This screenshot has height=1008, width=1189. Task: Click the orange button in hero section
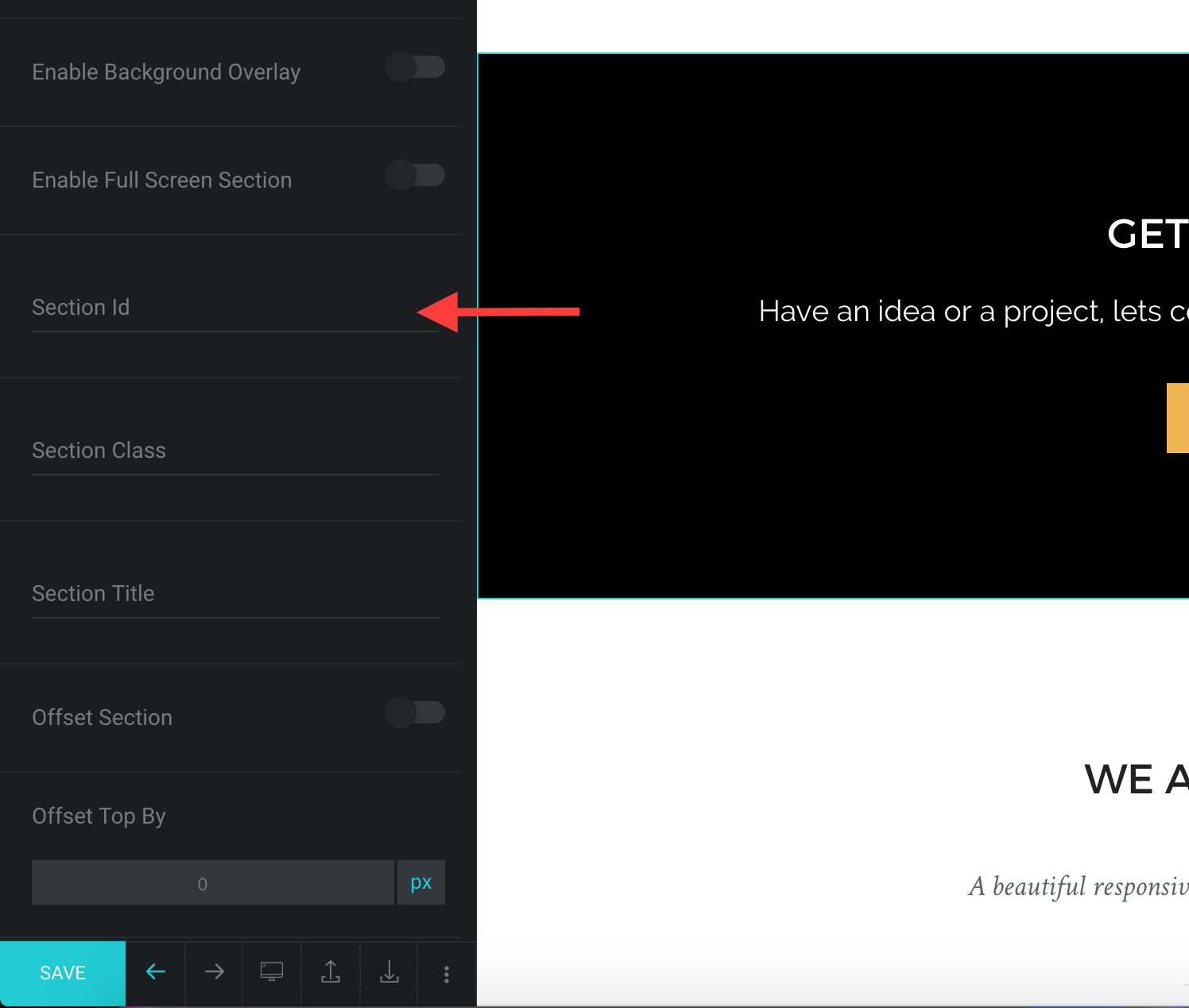[1177, 418]
